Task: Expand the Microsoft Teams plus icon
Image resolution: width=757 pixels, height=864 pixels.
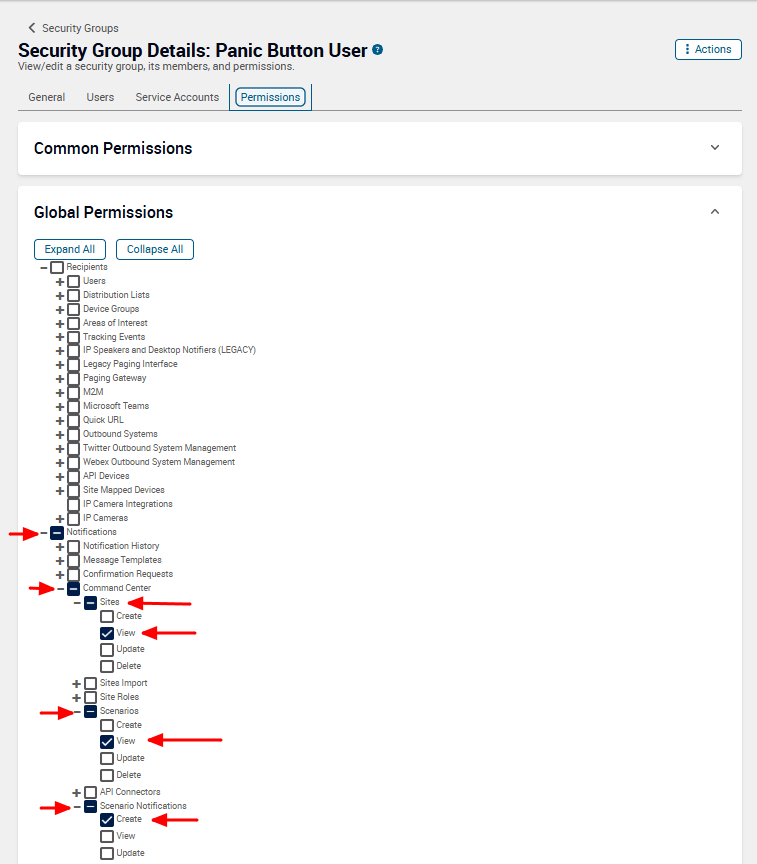Action: (x=60, y=407)
